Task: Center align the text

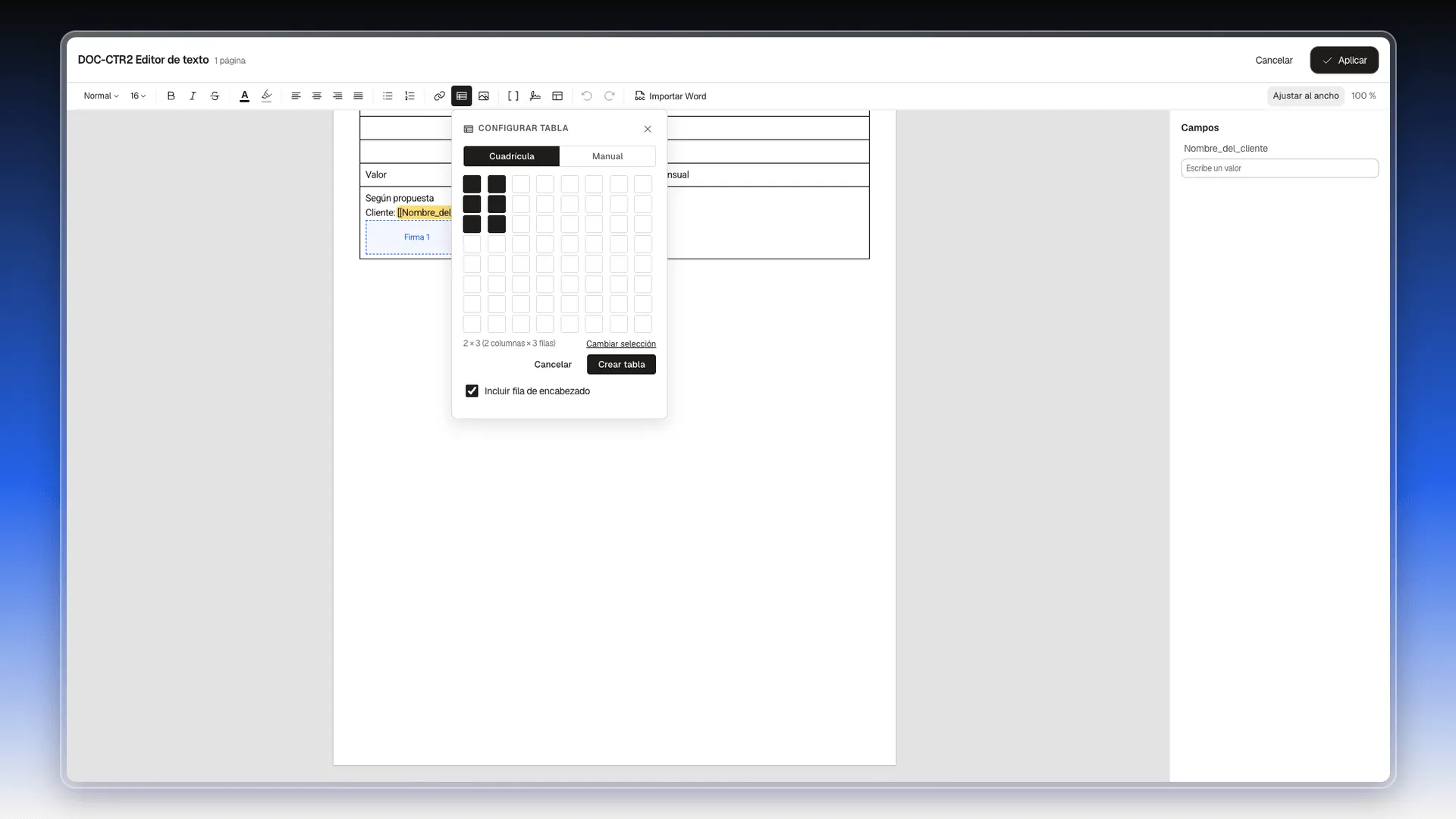Action: point(317,96)
